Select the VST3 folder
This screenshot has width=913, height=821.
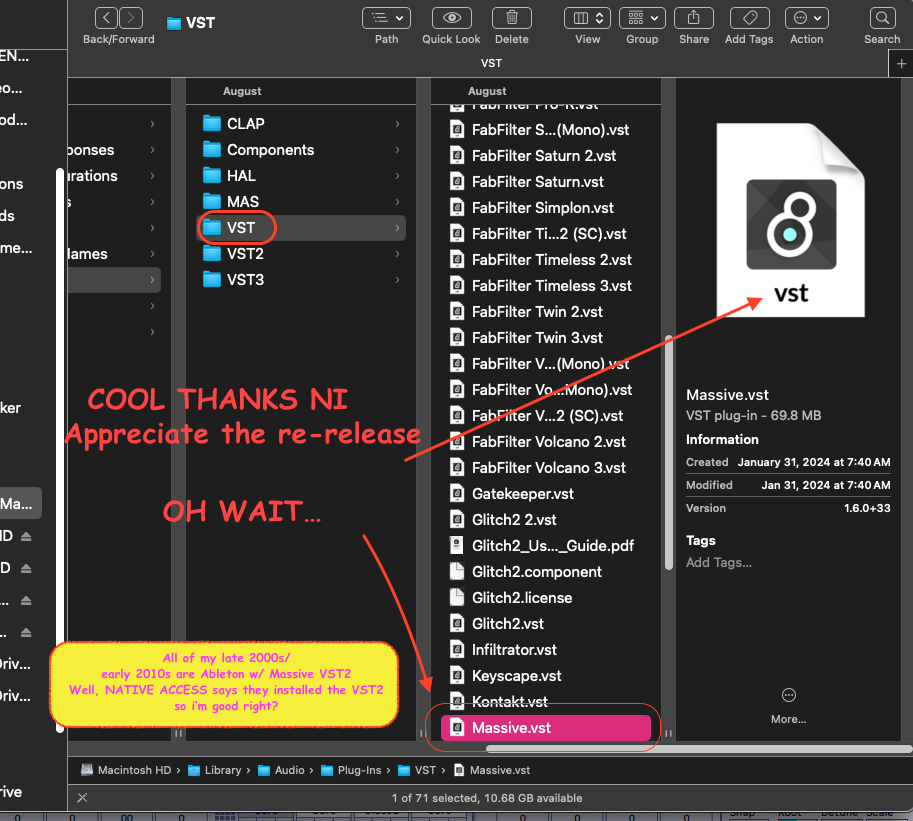[245, 280]
